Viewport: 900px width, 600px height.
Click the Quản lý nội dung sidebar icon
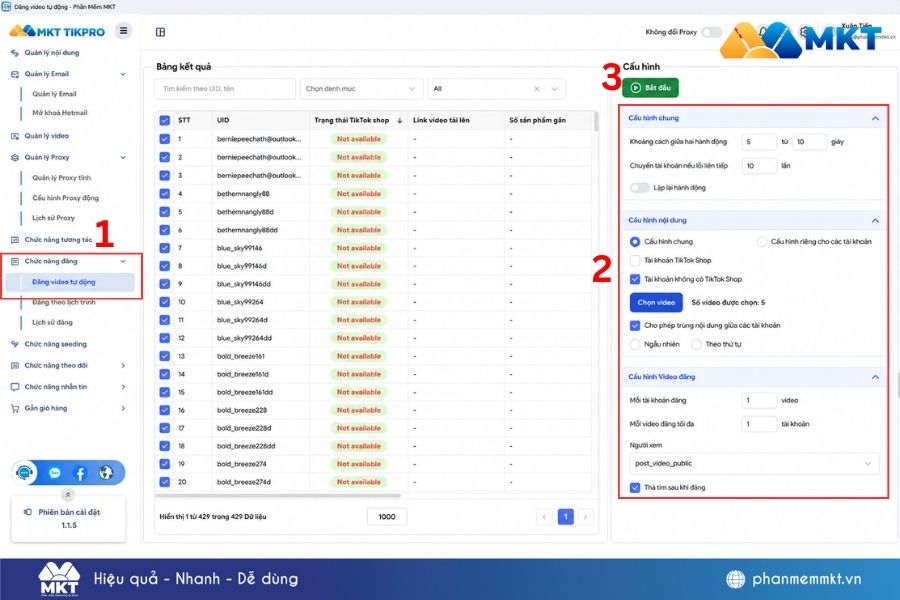pos(15,53)
